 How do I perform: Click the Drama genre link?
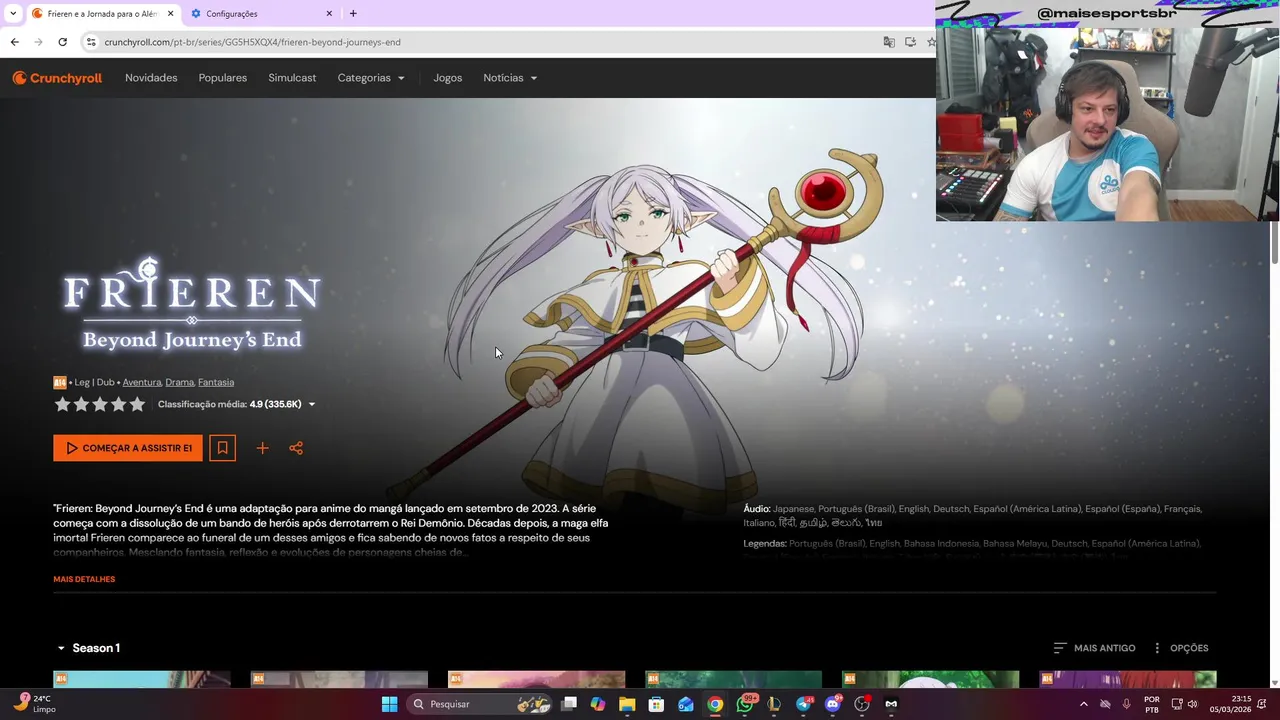click(179, 382)
